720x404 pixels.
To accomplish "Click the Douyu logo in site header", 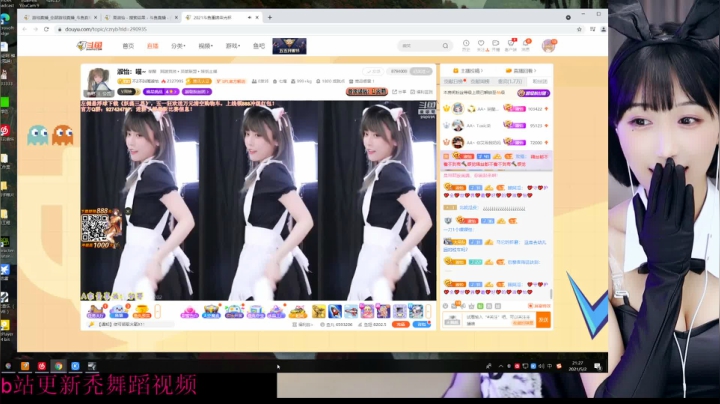I will click(90, 46).
